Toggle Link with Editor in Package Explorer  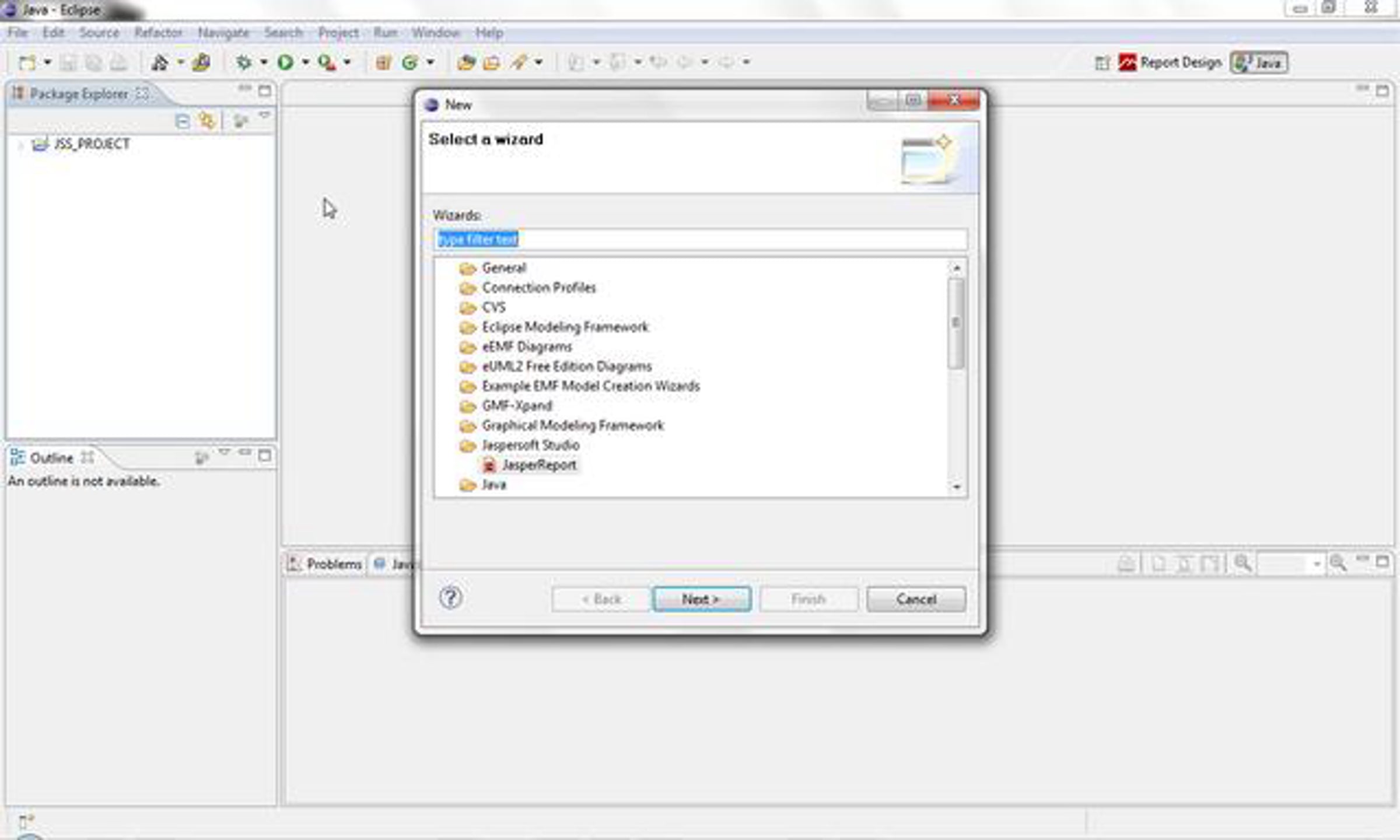point(207,121)
